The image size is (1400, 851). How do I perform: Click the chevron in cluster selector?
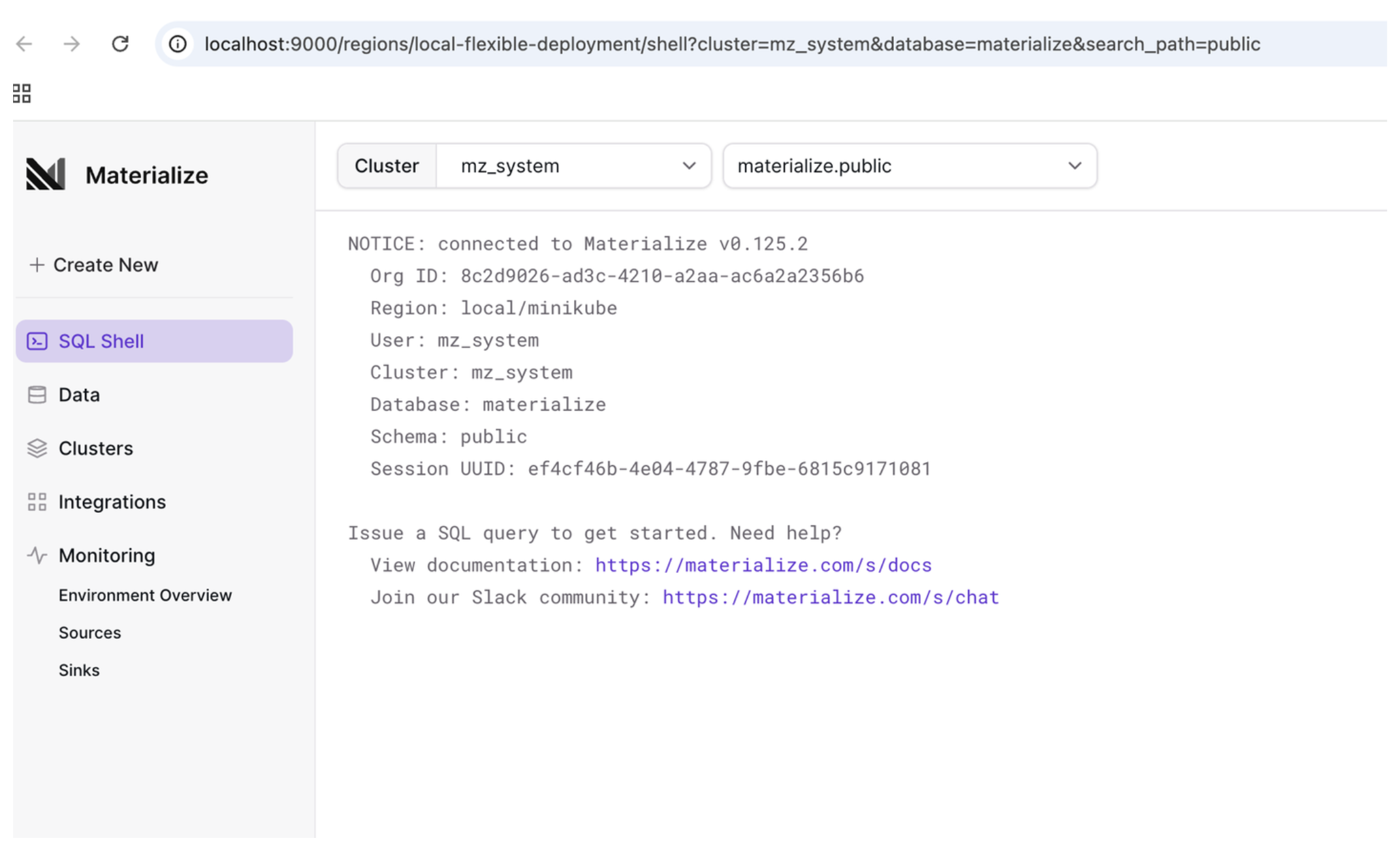[689, 166]
